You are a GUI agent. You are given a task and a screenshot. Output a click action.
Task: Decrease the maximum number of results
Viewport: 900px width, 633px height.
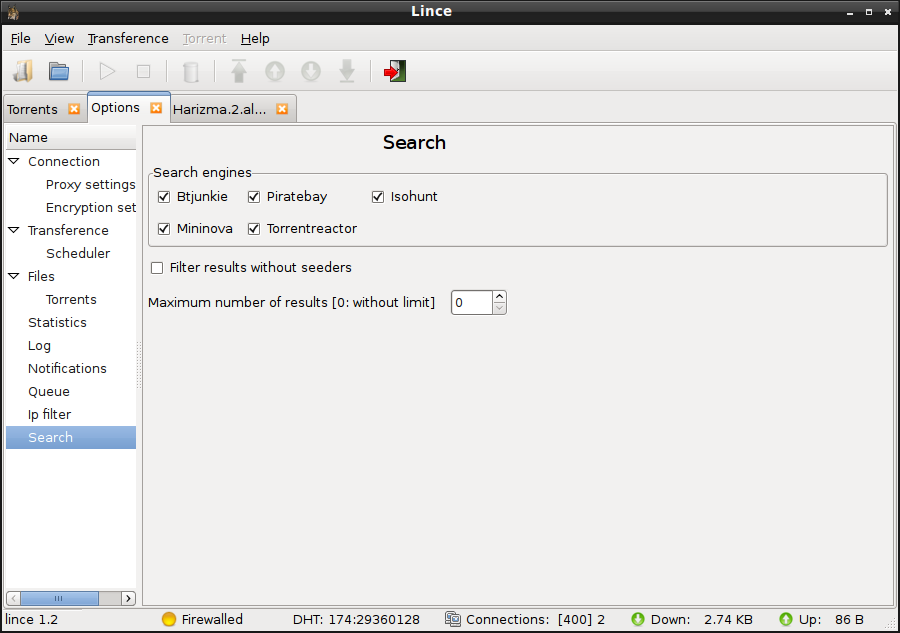499,308
